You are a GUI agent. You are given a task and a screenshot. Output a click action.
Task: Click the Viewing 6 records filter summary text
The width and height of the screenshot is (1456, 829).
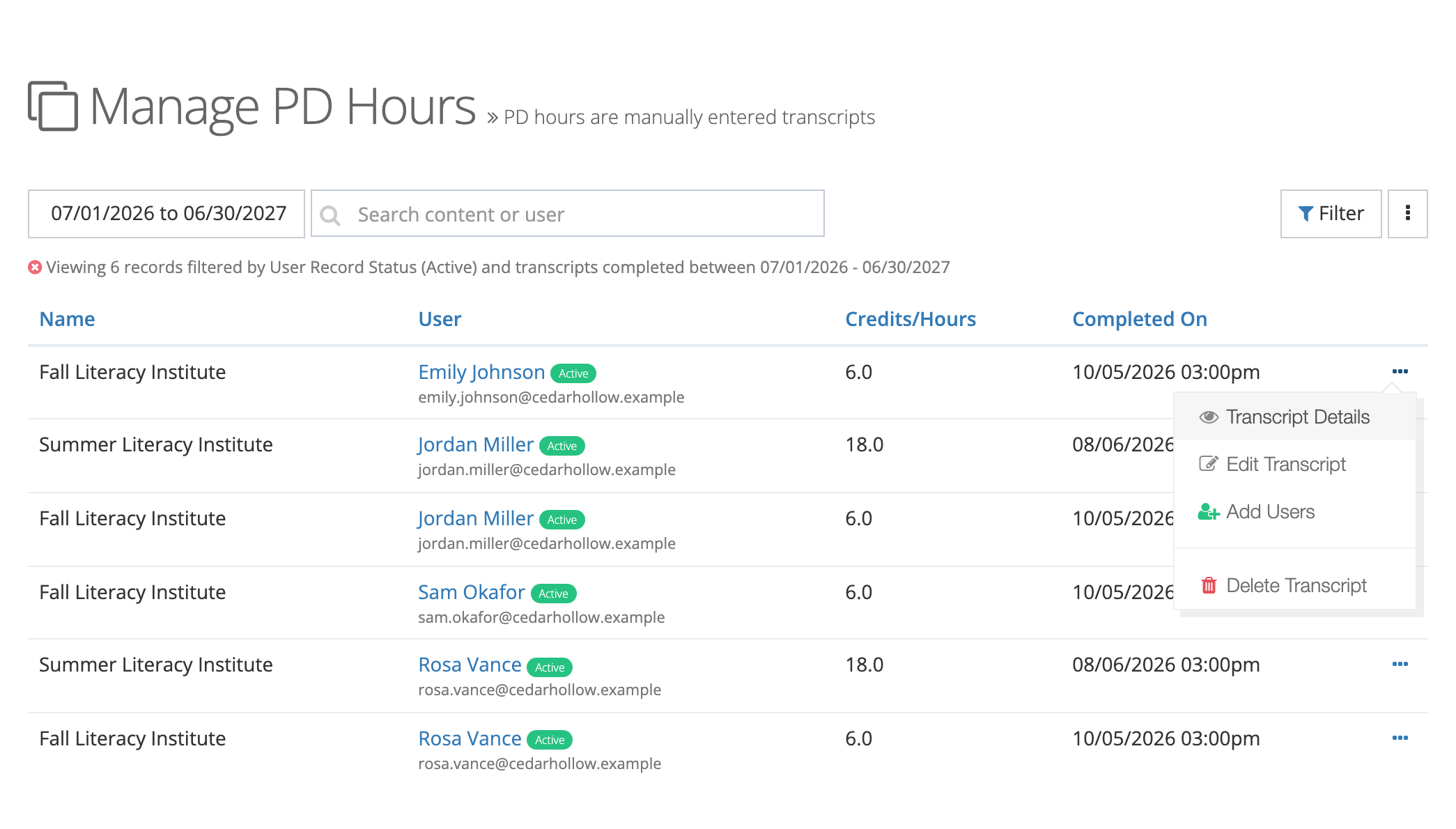[498, 268]
